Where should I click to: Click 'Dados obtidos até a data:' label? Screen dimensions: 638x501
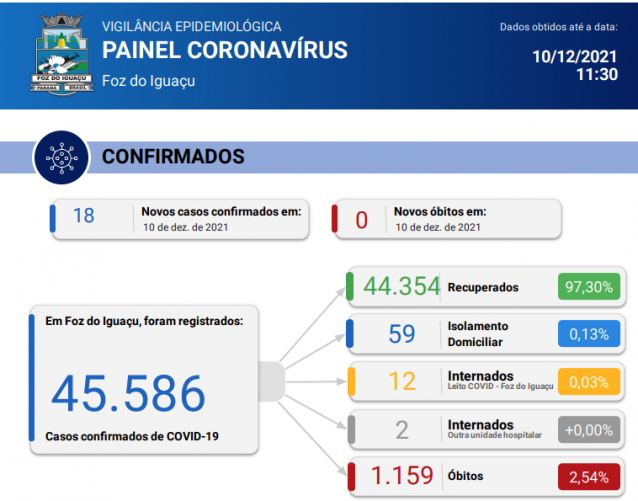559,27
